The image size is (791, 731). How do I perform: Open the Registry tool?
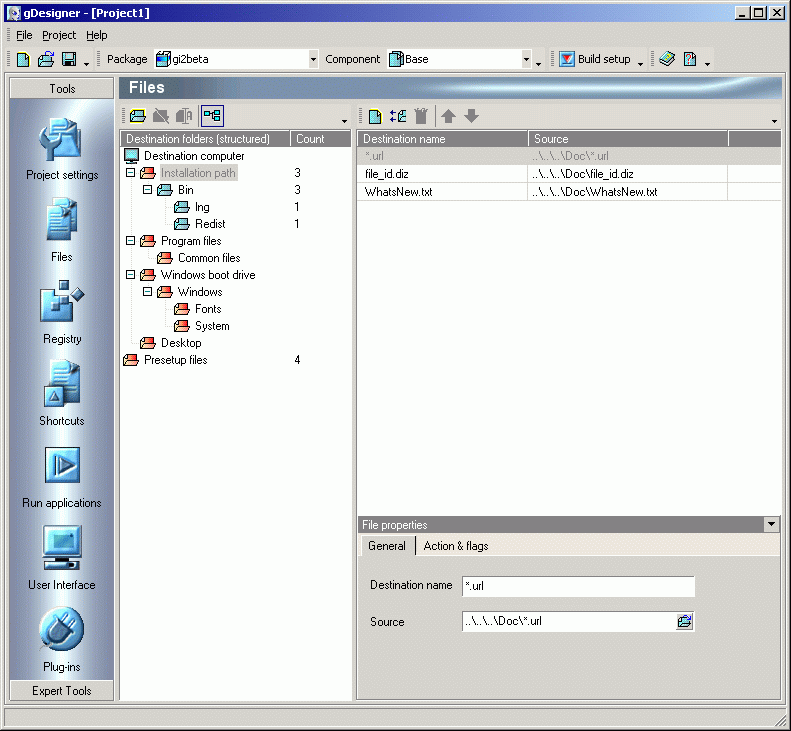tap(62, 312)
